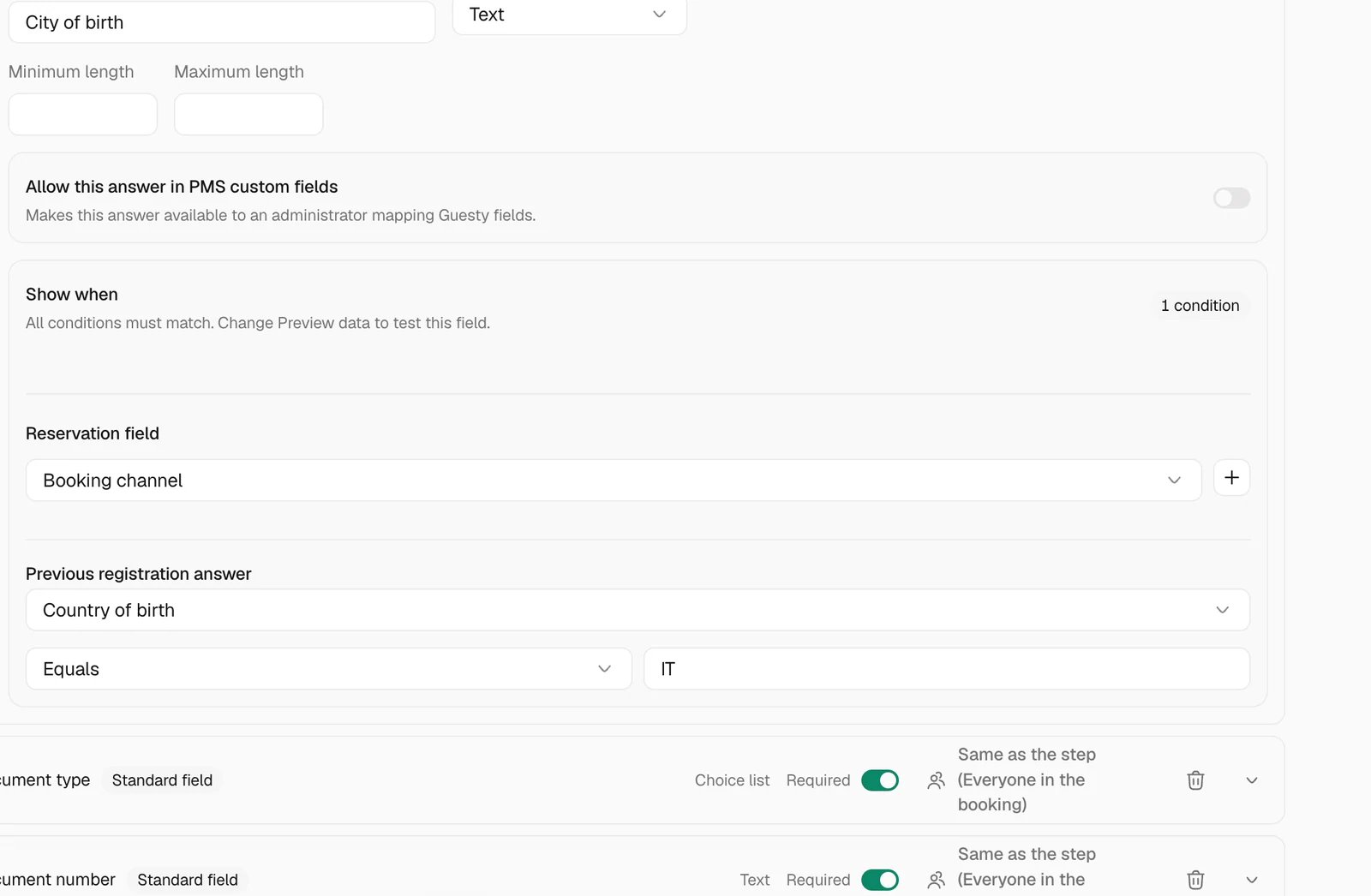The height and width of the screenshot is (896, 1371).
Task: Open the Text field type dropdown
Action: coord(569,15)
